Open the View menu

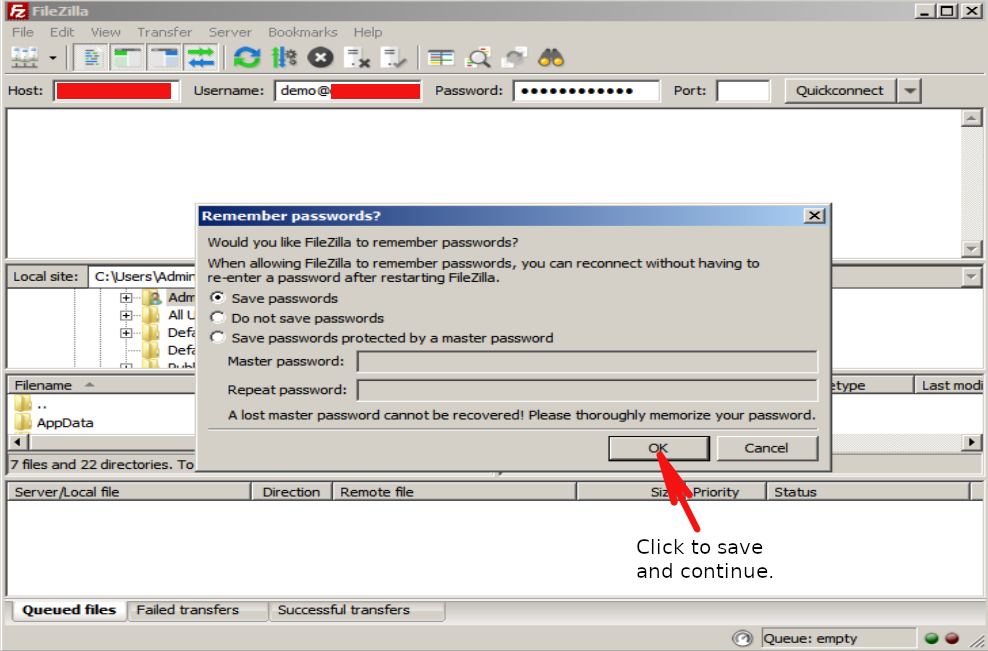coord(105,32)
